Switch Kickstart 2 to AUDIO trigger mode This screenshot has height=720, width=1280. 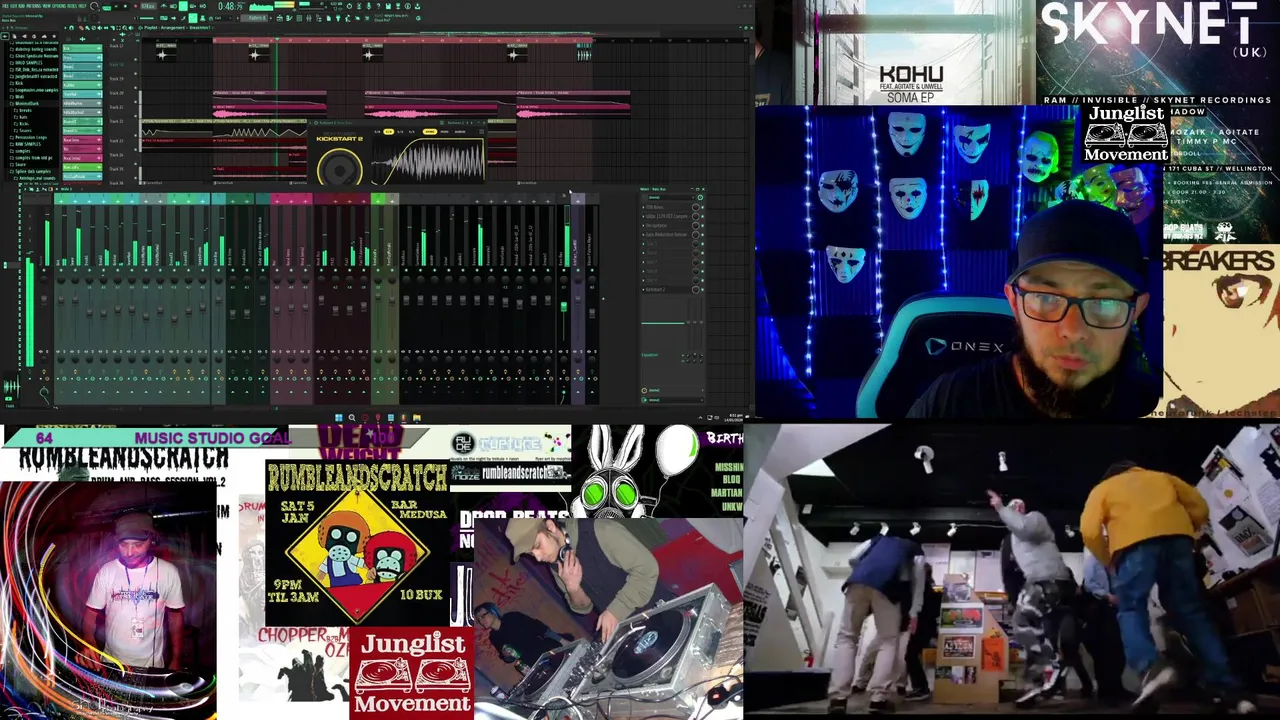pyautogui.click(x=460, y=132)
